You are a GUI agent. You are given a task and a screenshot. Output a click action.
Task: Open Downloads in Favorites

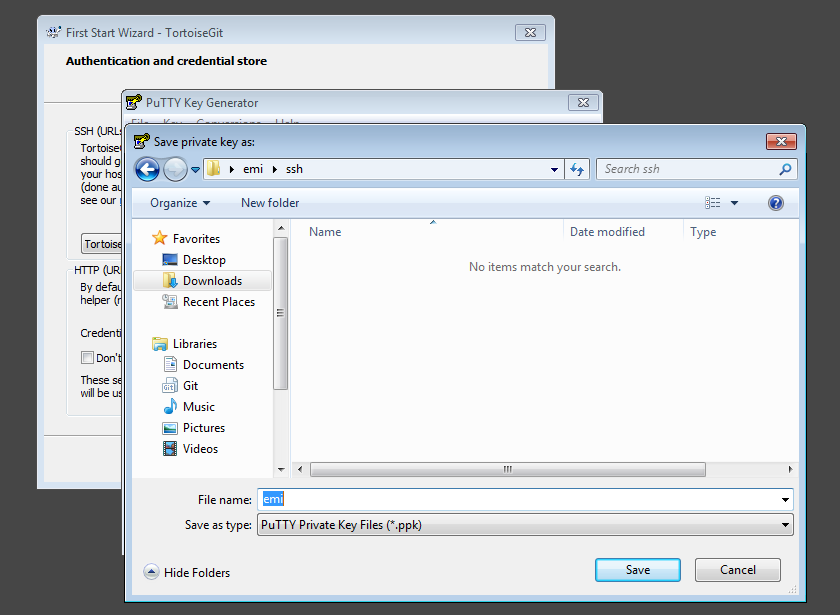coord(202,281)
